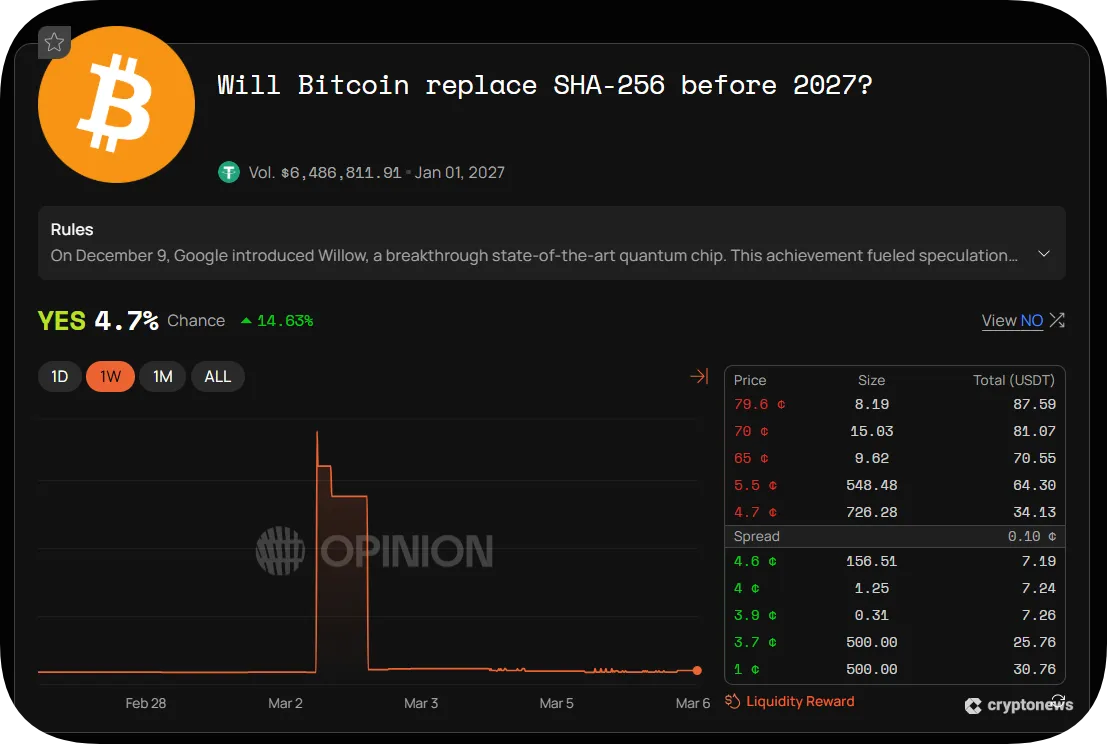This screenshot has height=744, width=1107.
Task: Click the 4.7 ¢ ask price
Action: click(755, 512)
